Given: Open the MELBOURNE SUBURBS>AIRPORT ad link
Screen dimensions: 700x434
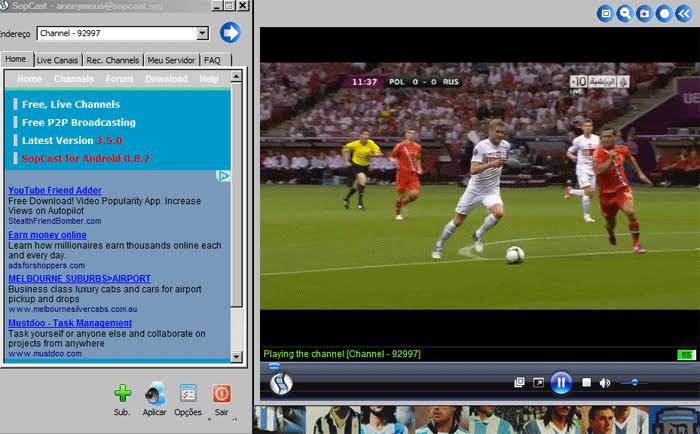Looking at the screenshot, I should coord(79,279).
